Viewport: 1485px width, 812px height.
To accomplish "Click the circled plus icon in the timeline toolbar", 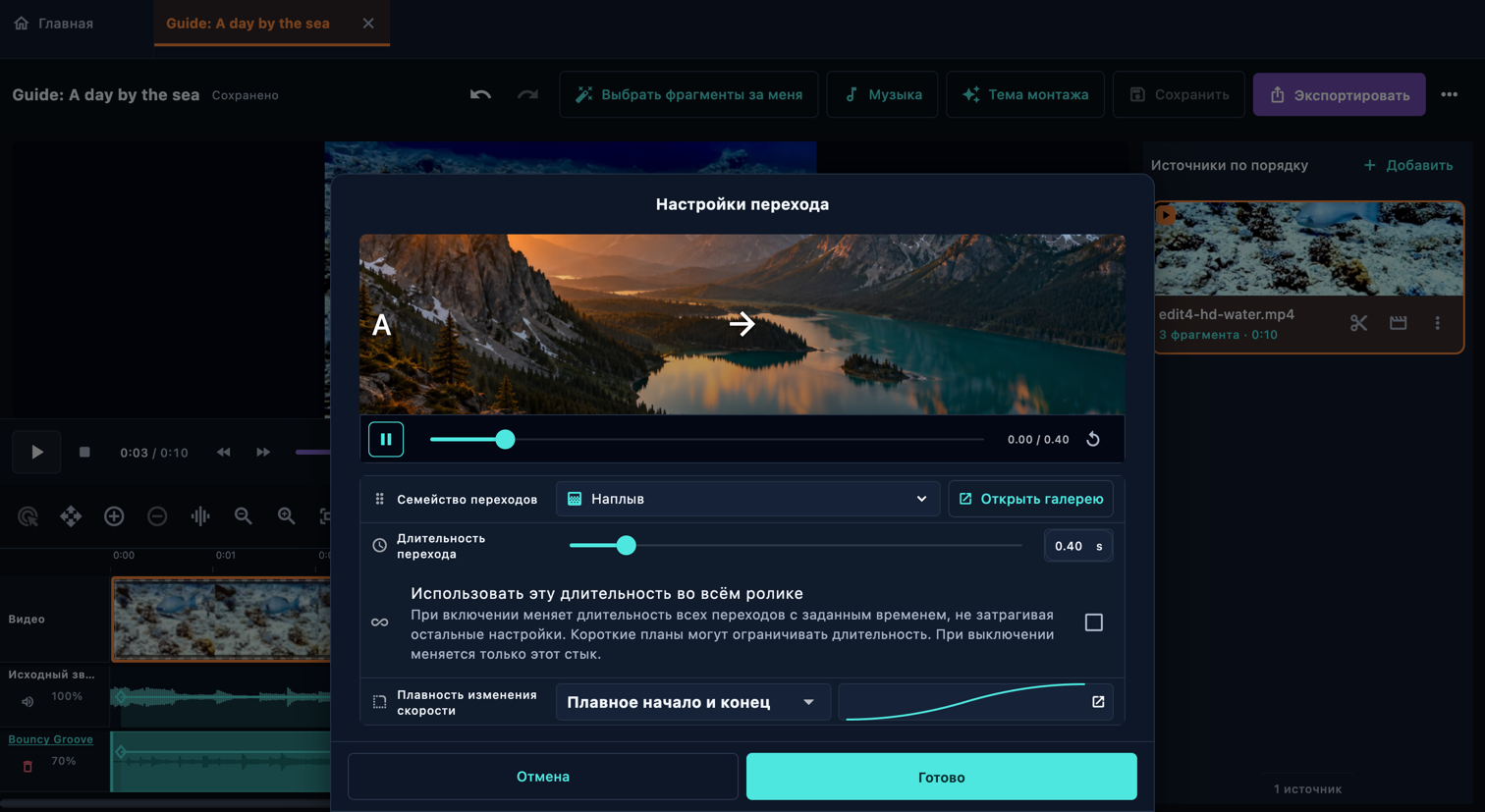I will tap(114, 515).
